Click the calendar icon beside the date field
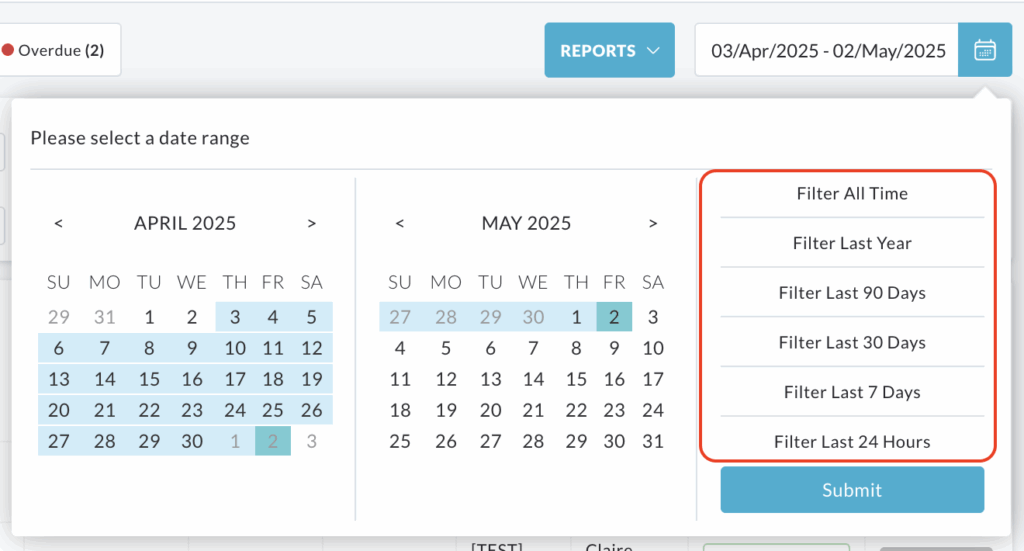This screenshot has height=551, width=1024. click(x=985, y=50)
